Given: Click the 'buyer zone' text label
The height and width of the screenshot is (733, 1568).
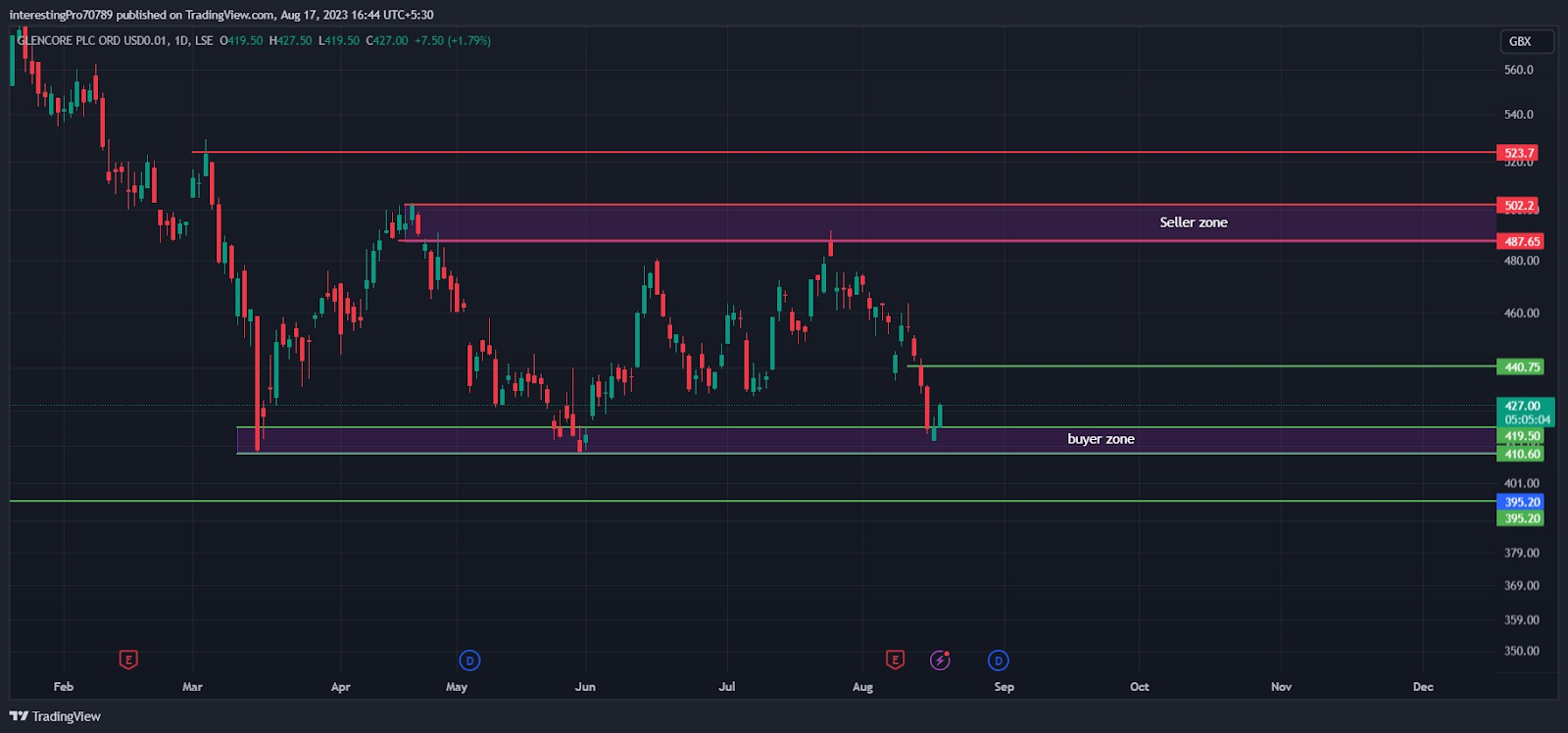Looking at the screenshot, I should pyautogui.click(x=1101, y=439).
